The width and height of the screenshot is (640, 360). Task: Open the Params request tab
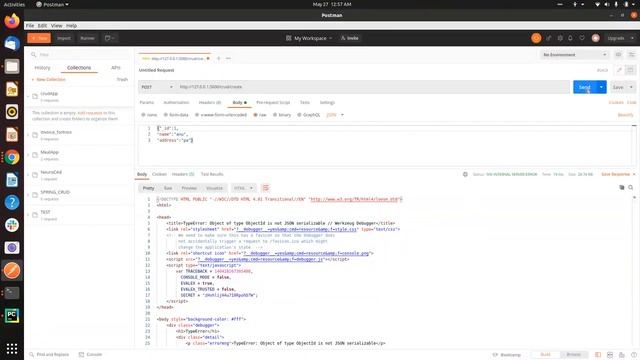click(147, 102)
